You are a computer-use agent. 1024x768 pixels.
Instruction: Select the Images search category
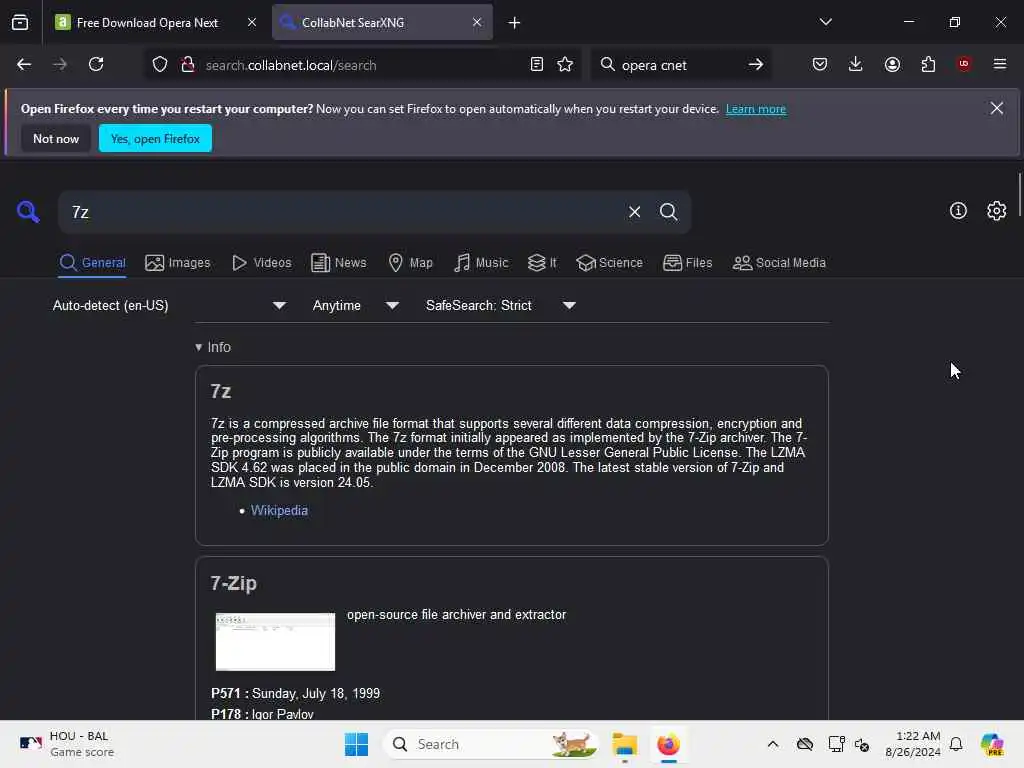[178, 263]
